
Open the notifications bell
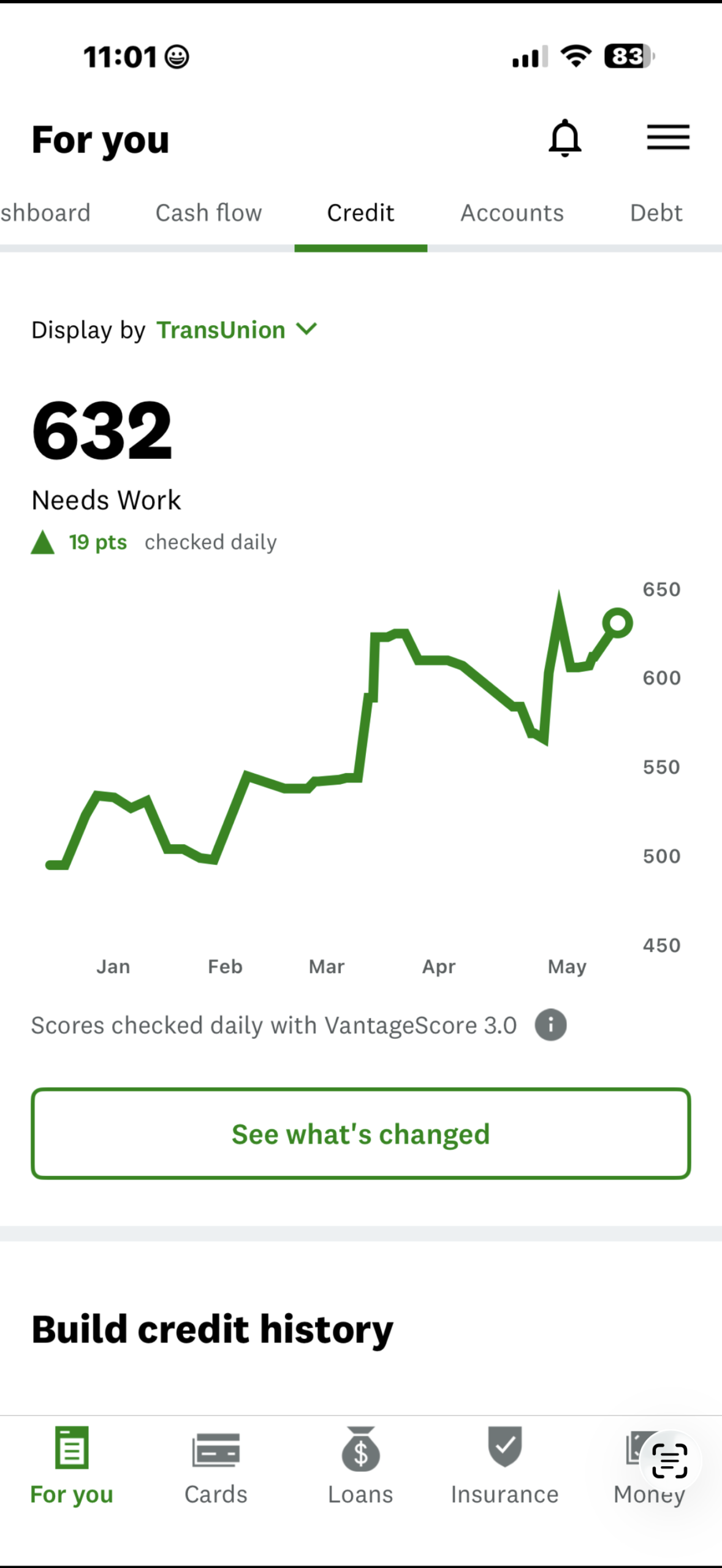coord(564,138)
